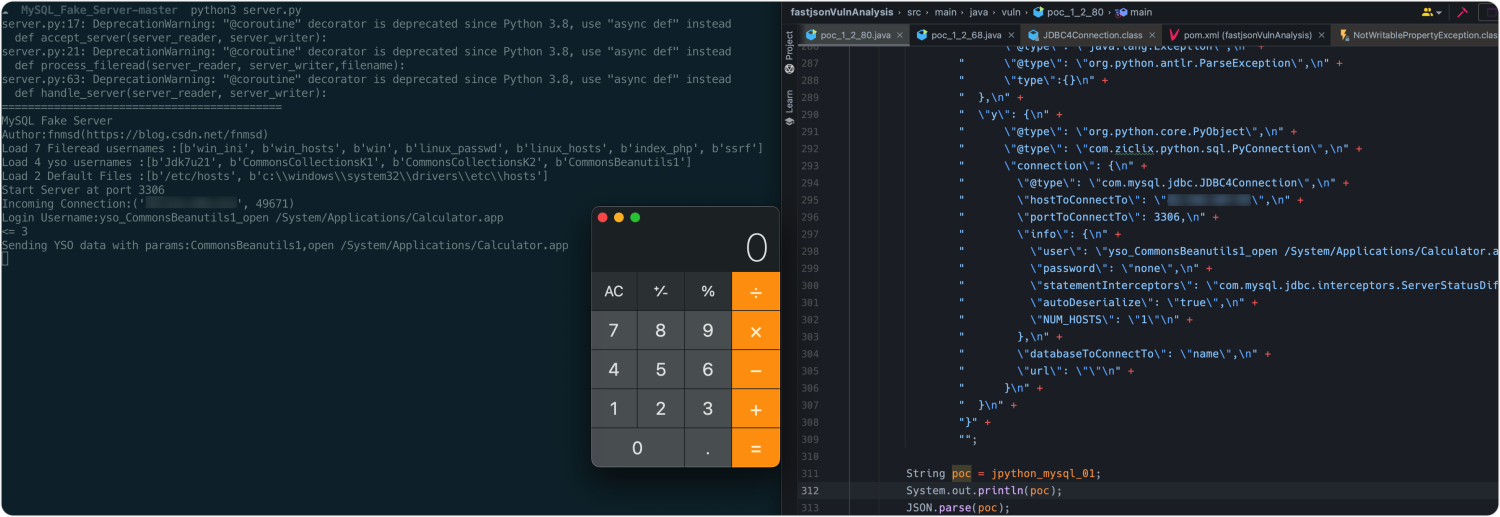Click the plus button on Calculator
This screenshot has height=517, width=1500.
756,408
